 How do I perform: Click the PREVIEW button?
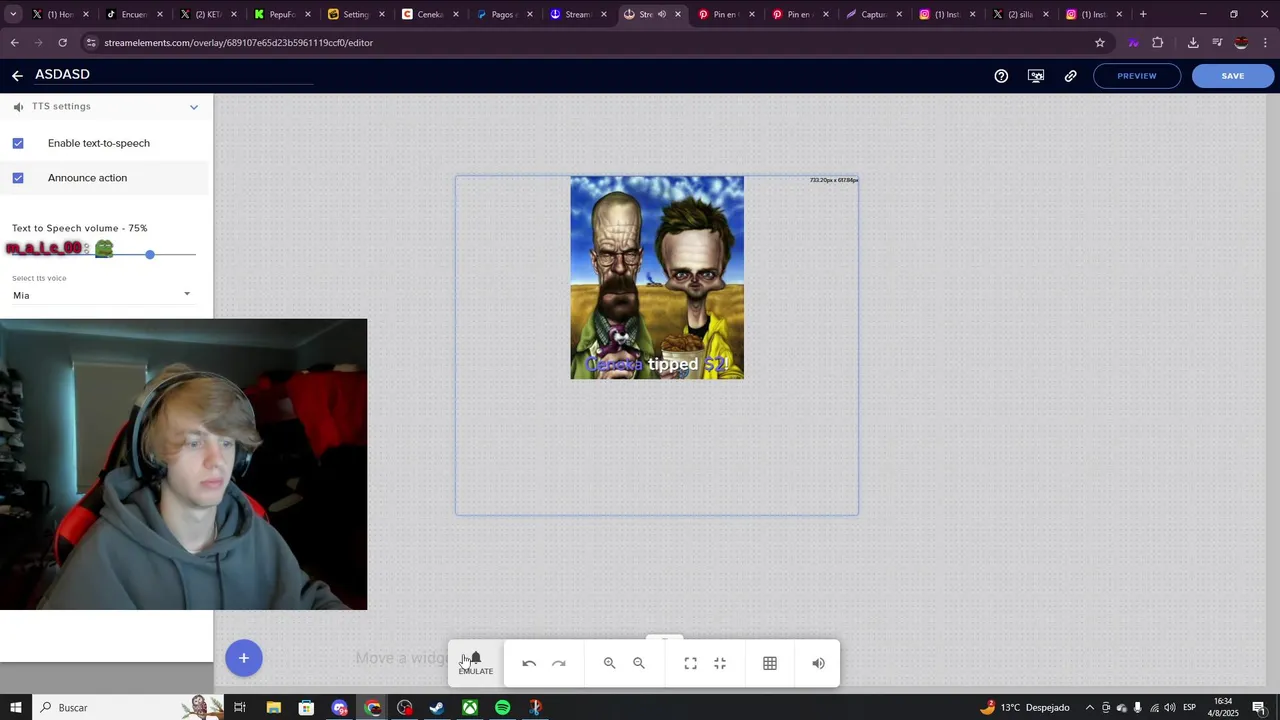pos(1137,76)
